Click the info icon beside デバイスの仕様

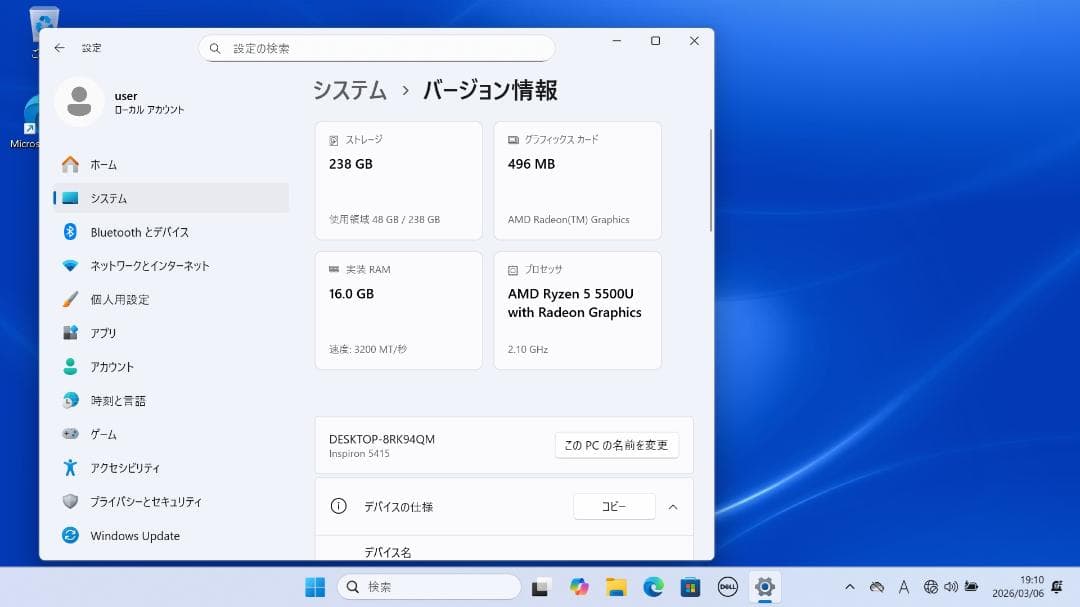click(338, 506)
